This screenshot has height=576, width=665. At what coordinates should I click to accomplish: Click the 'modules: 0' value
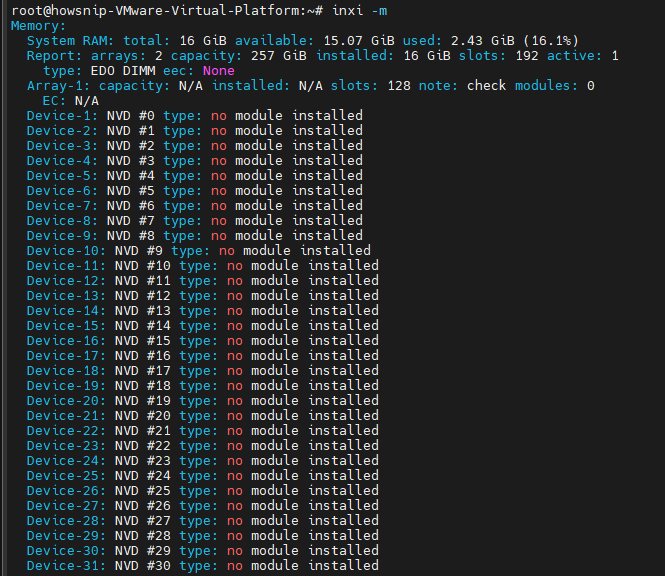pos(555,86)
